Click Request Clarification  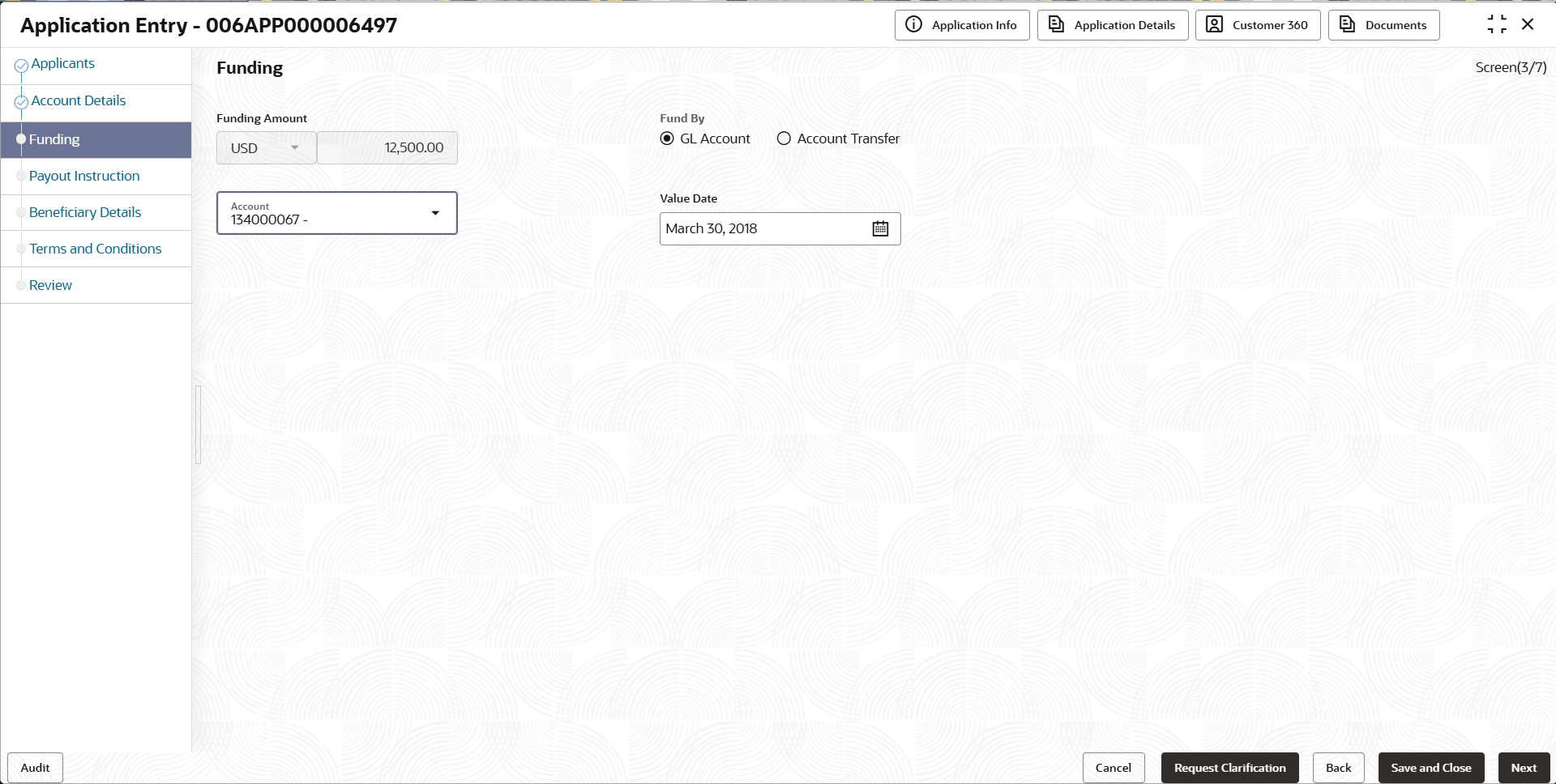pos(1229,768)
